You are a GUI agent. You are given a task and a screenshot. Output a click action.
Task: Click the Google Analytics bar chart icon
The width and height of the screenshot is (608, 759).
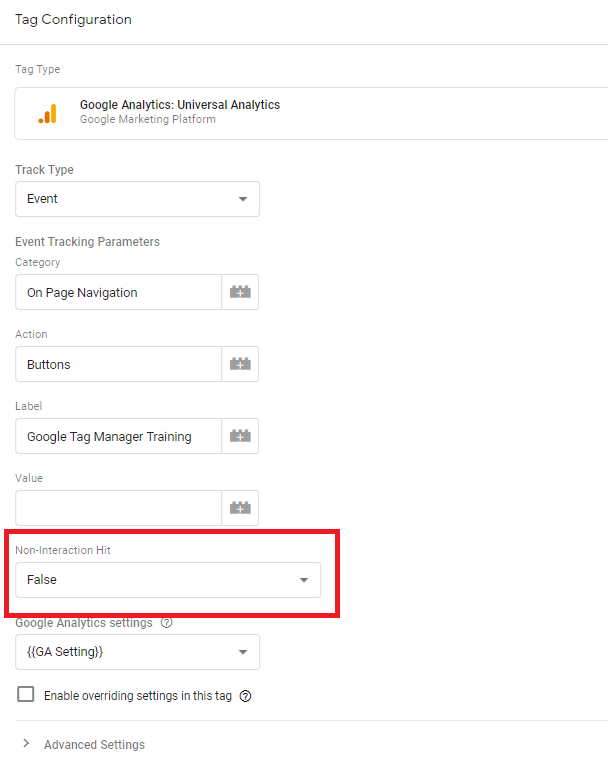47,114
